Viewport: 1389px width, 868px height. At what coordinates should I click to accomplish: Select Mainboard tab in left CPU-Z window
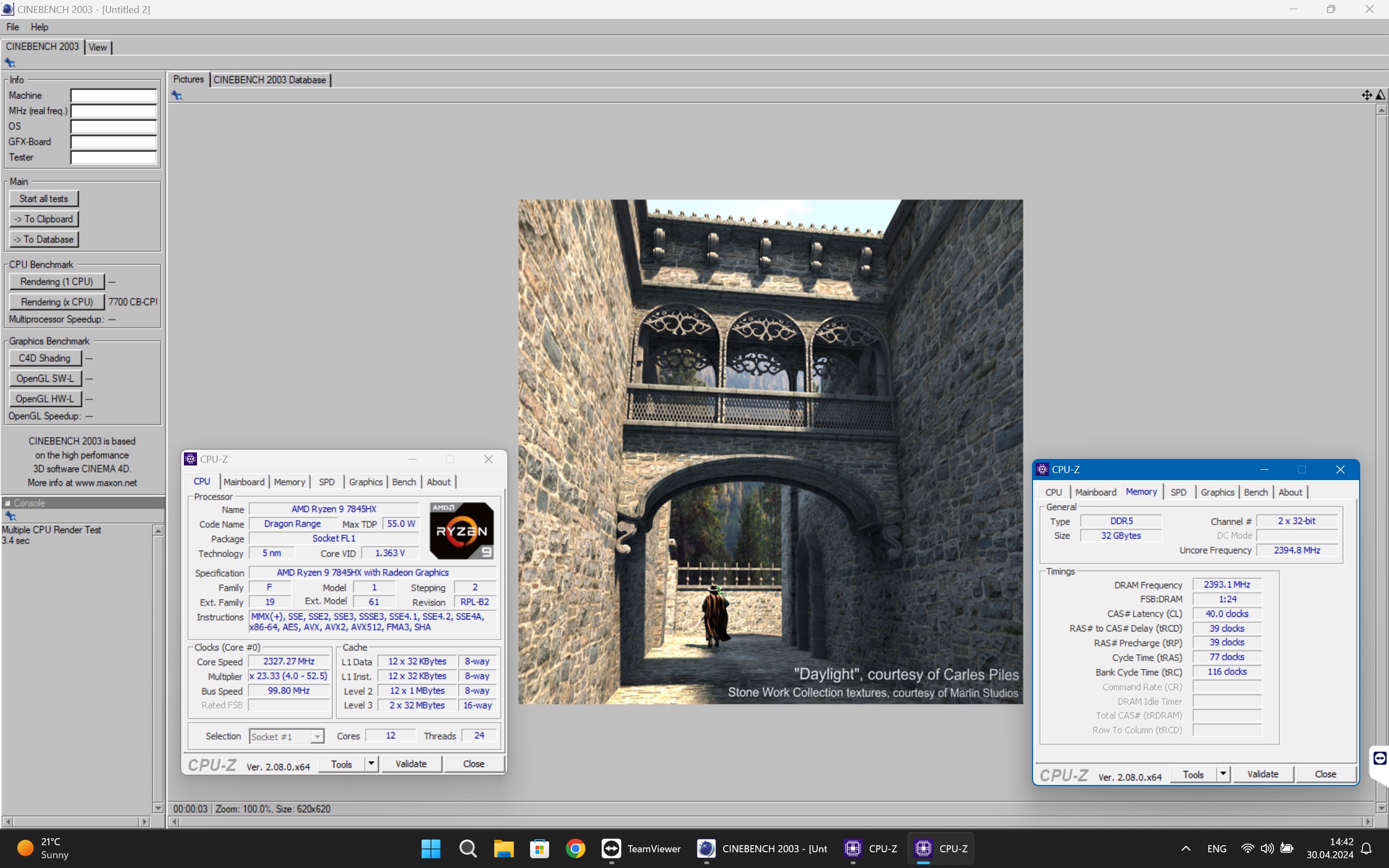tap(244, 482)
